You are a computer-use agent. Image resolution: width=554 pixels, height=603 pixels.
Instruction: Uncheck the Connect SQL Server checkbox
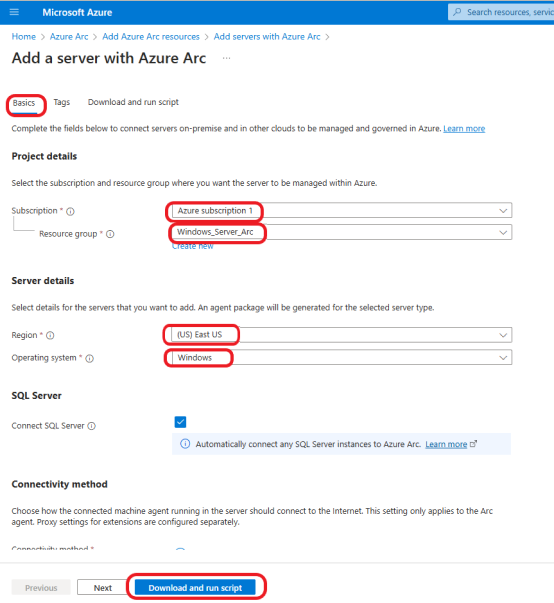coord(180,422)
